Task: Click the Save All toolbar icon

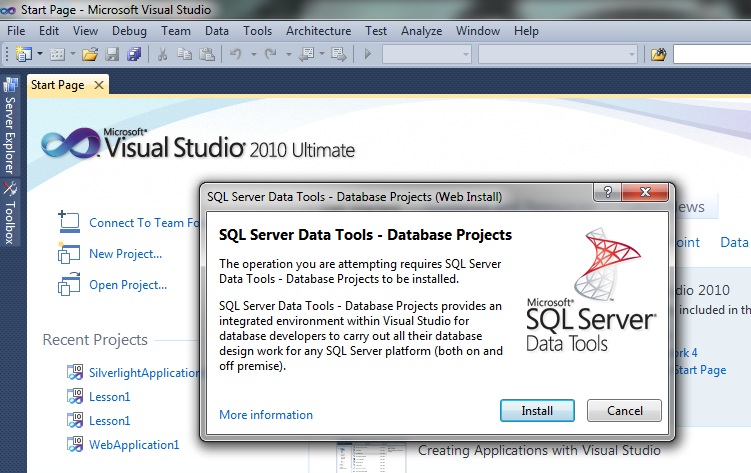Action: tap(134, 54)
